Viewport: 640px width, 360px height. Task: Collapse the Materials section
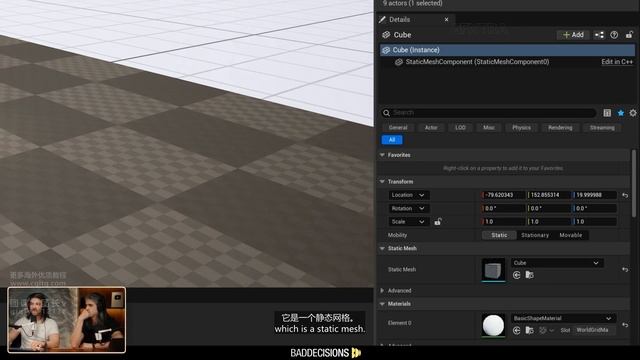(x=382, y=304)
